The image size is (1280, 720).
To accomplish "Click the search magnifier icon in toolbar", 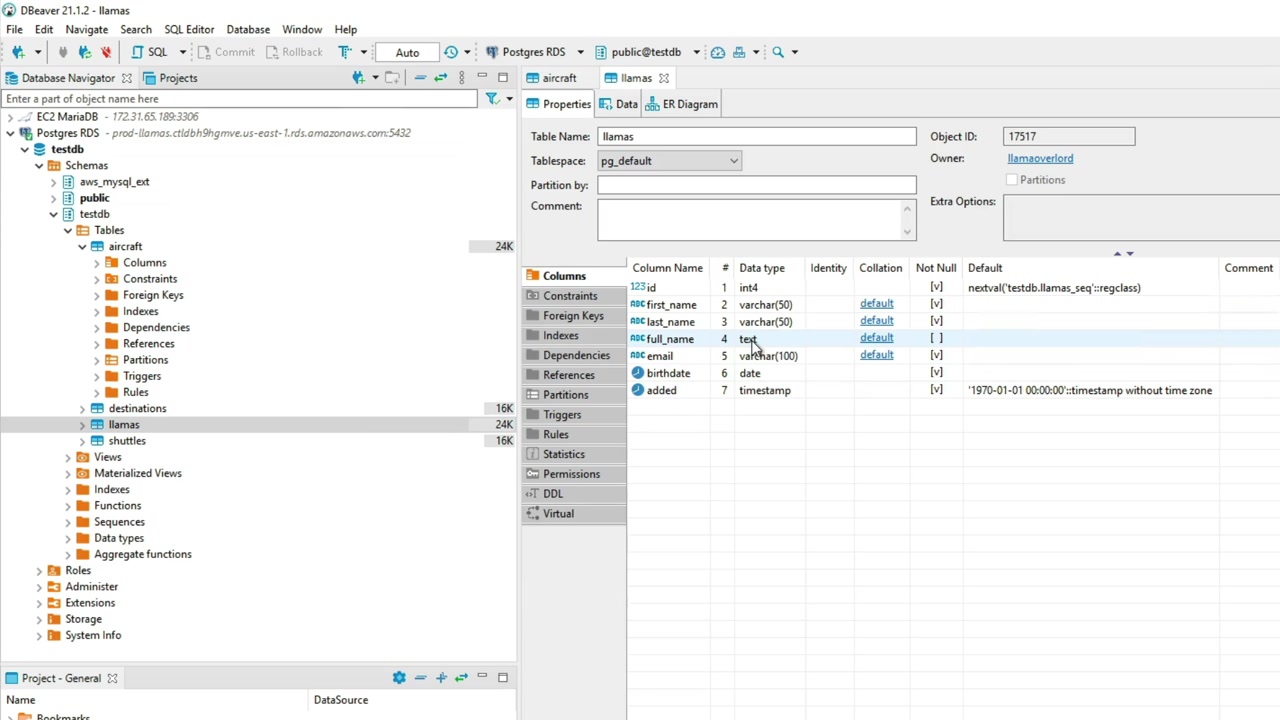I will tap(777, 52).
